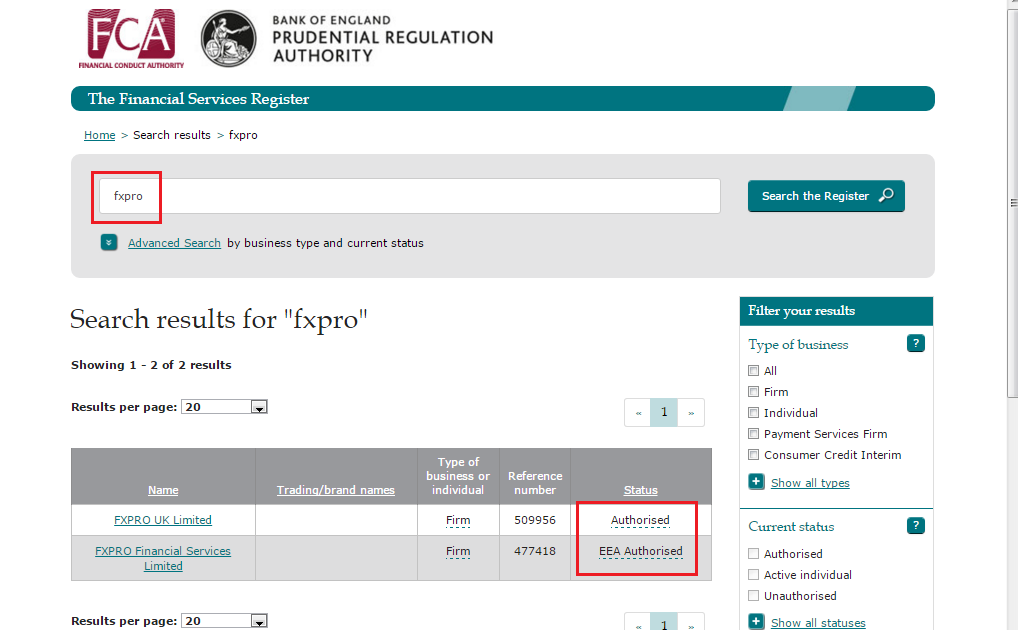Sort table by Status column
Viewport: 1018px width, 630px height.
pyautogui.click(x=641, y=490)
